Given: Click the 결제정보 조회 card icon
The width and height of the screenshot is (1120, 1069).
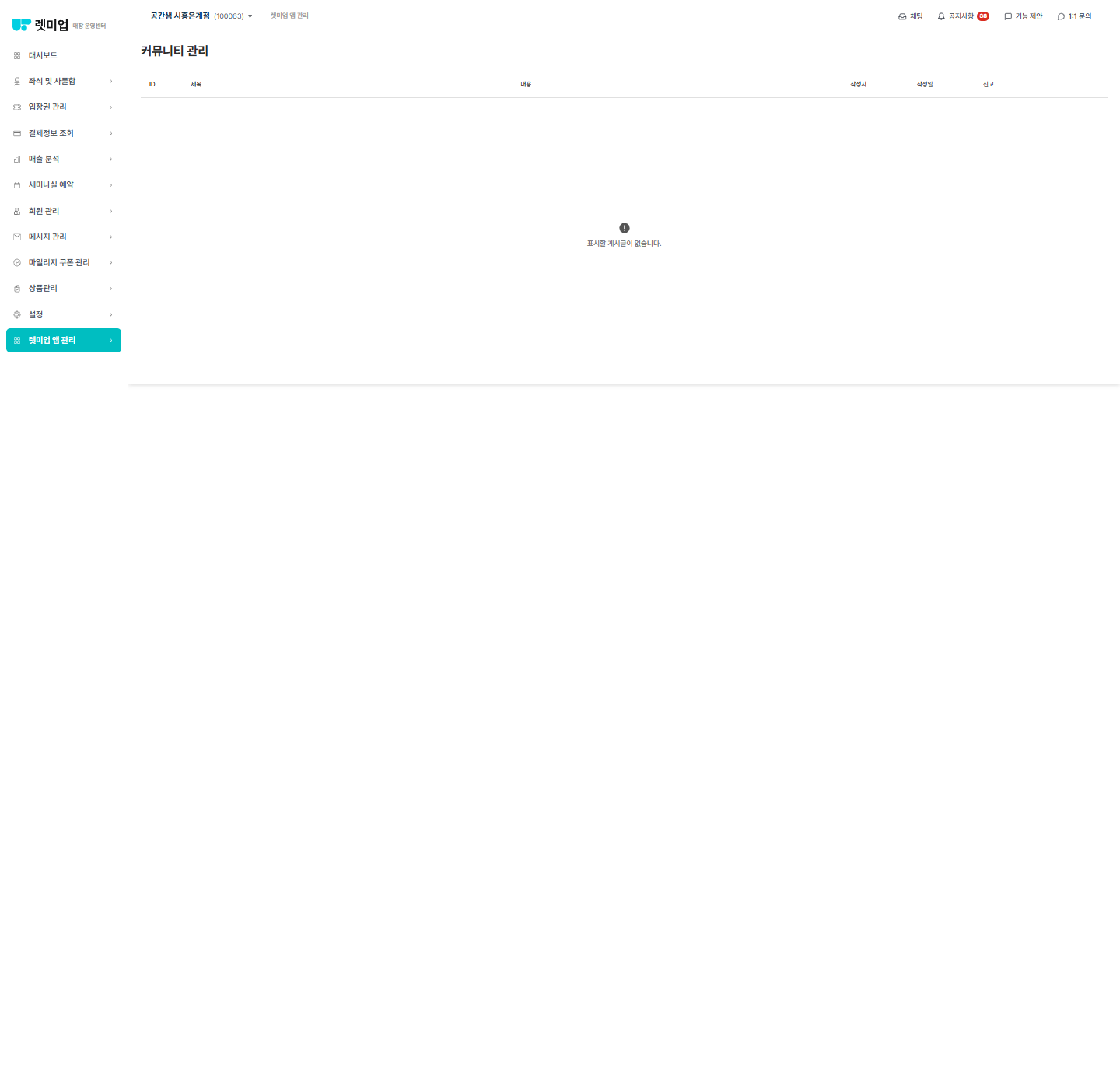Looking at the screenshot, I should 17,133.
